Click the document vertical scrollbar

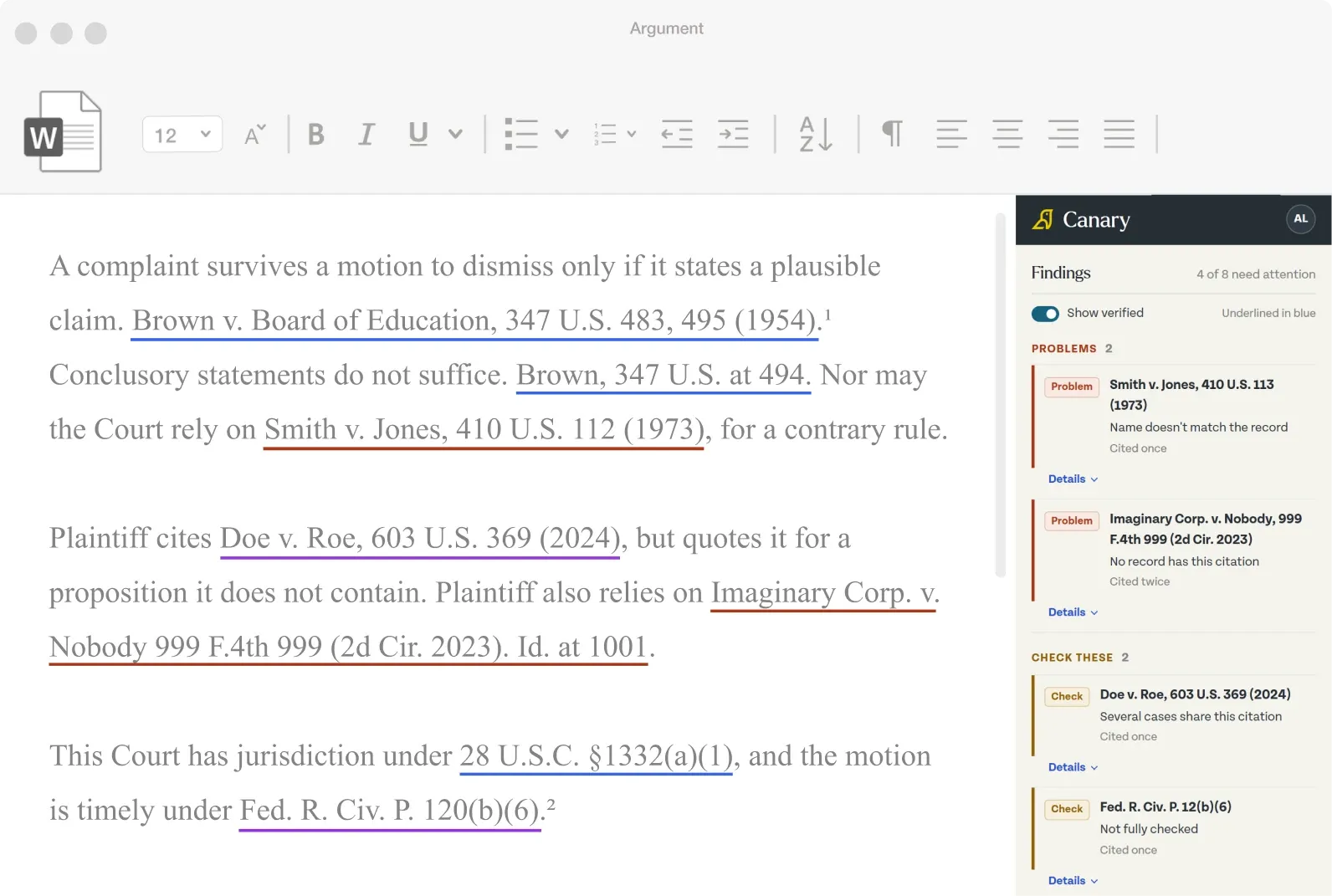coord(1000,396)
